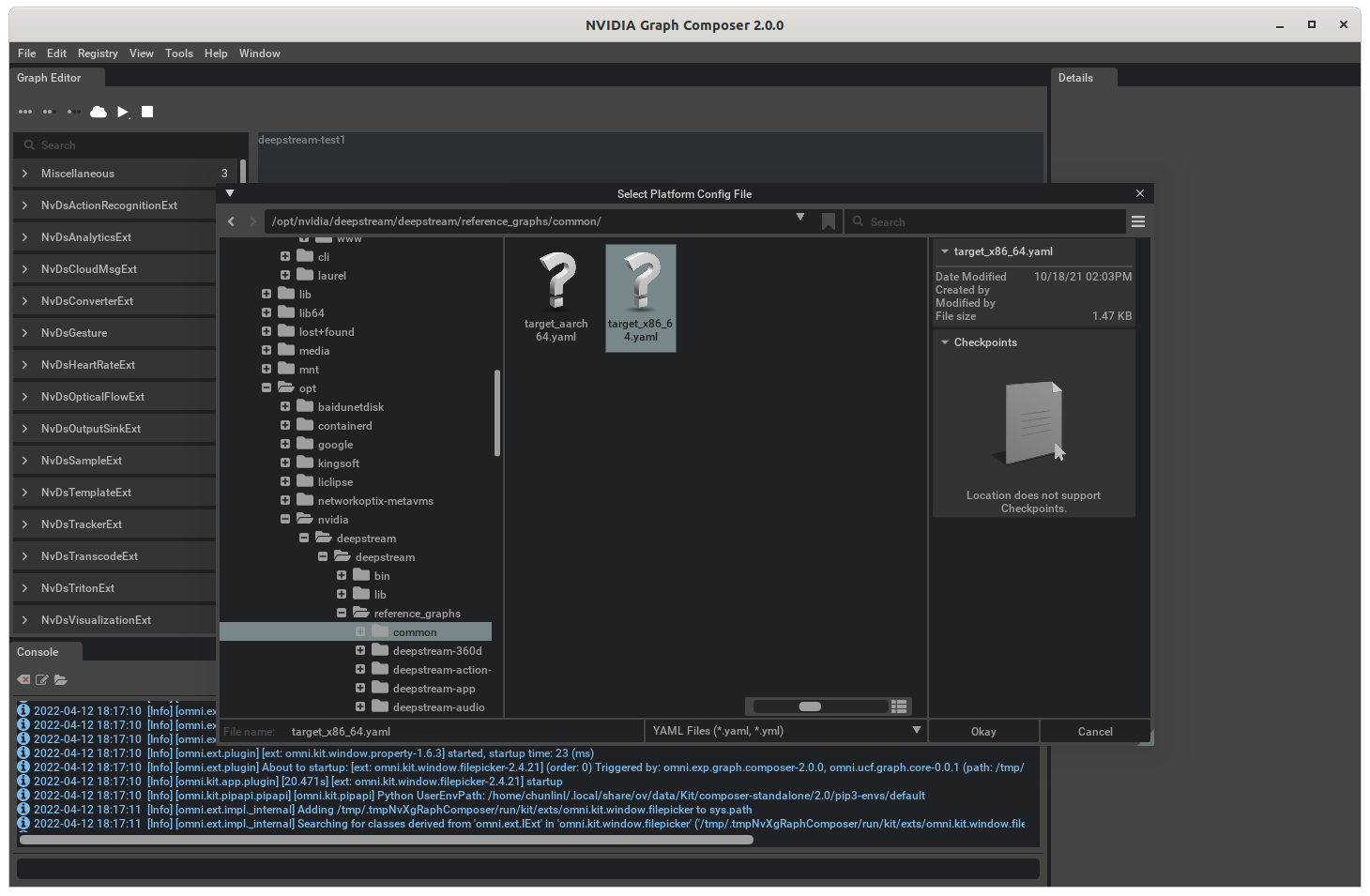Open the hamburger menu icon beside search

point(1138,221)
